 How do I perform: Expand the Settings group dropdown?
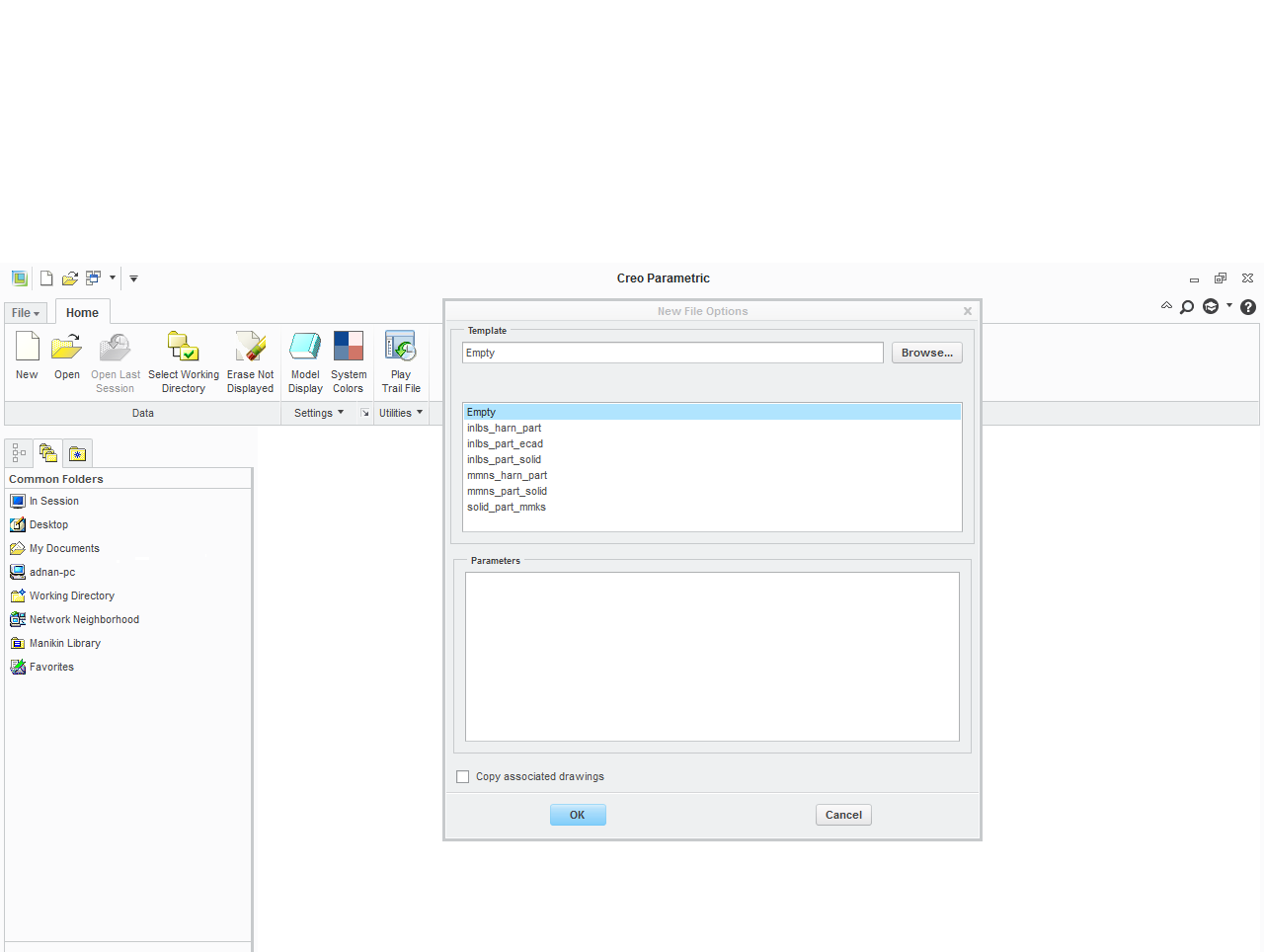coord(319,413)
